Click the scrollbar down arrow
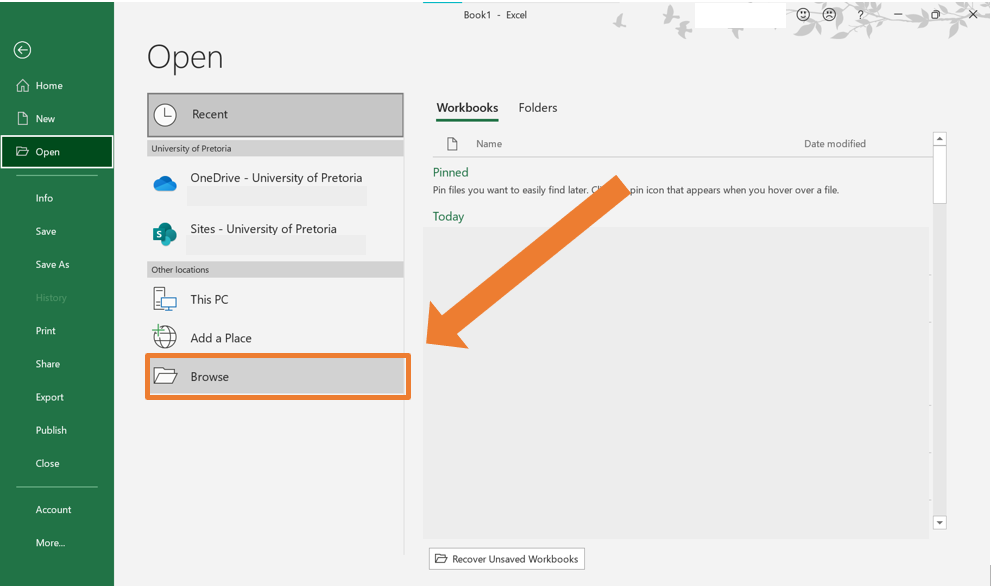994x586 pixels. point(939,523)
